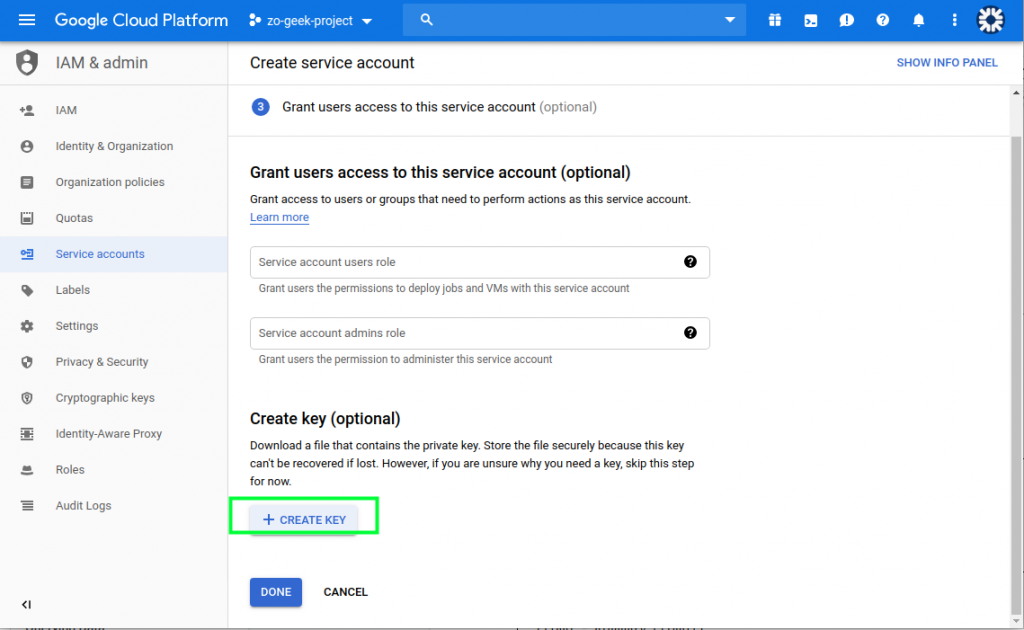Screen dimensions: 1024x630
Task: Open the notifications bell
Action: point(918,20)
